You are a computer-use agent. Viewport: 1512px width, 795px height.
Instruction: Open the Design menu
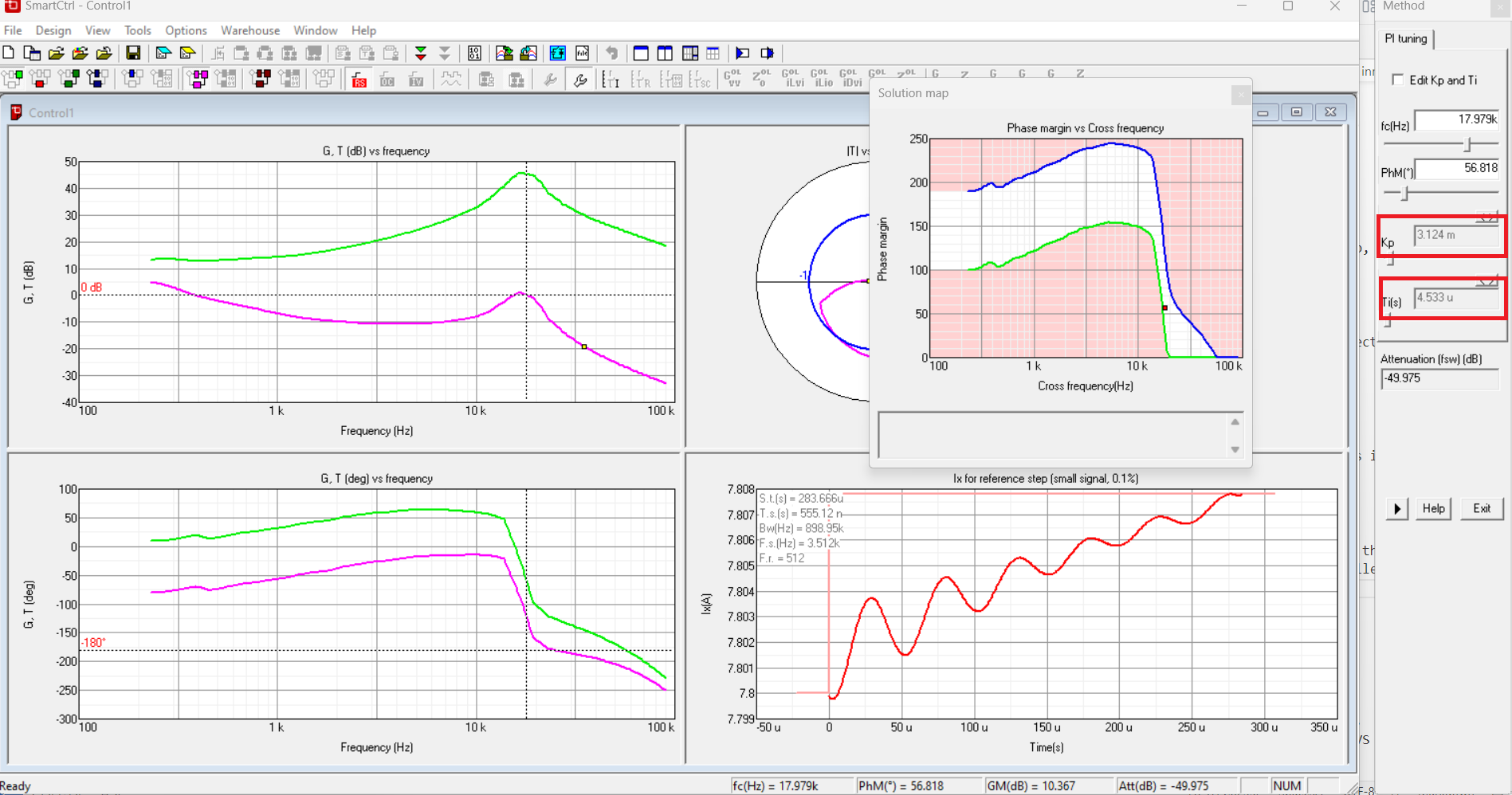(x=53, y=30)
